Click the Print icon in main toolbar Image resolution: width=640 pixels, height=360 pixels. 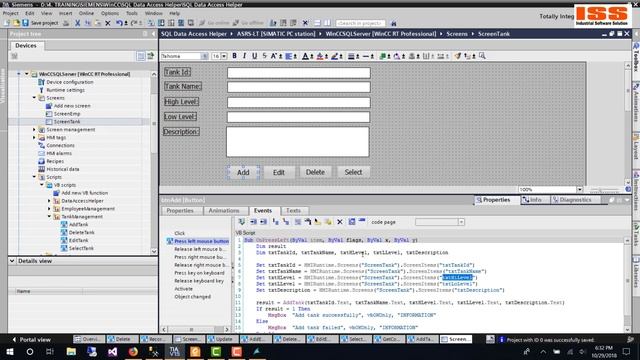click(x=66, y=23)
